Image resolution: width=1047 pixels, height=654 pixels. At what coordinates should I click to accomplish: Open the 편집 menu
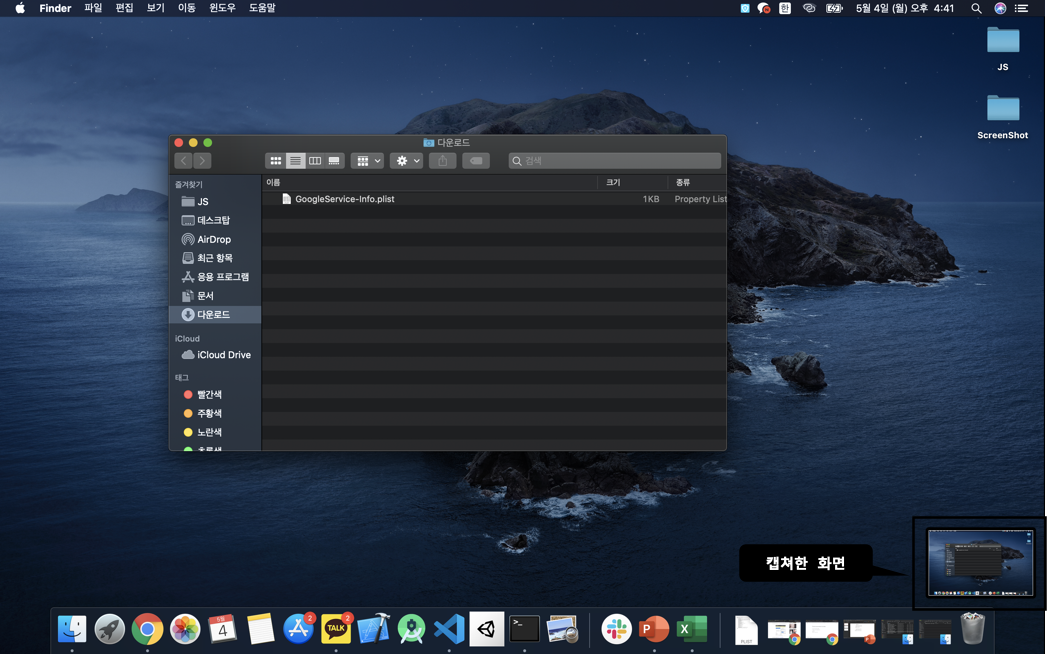pos(124,8)
